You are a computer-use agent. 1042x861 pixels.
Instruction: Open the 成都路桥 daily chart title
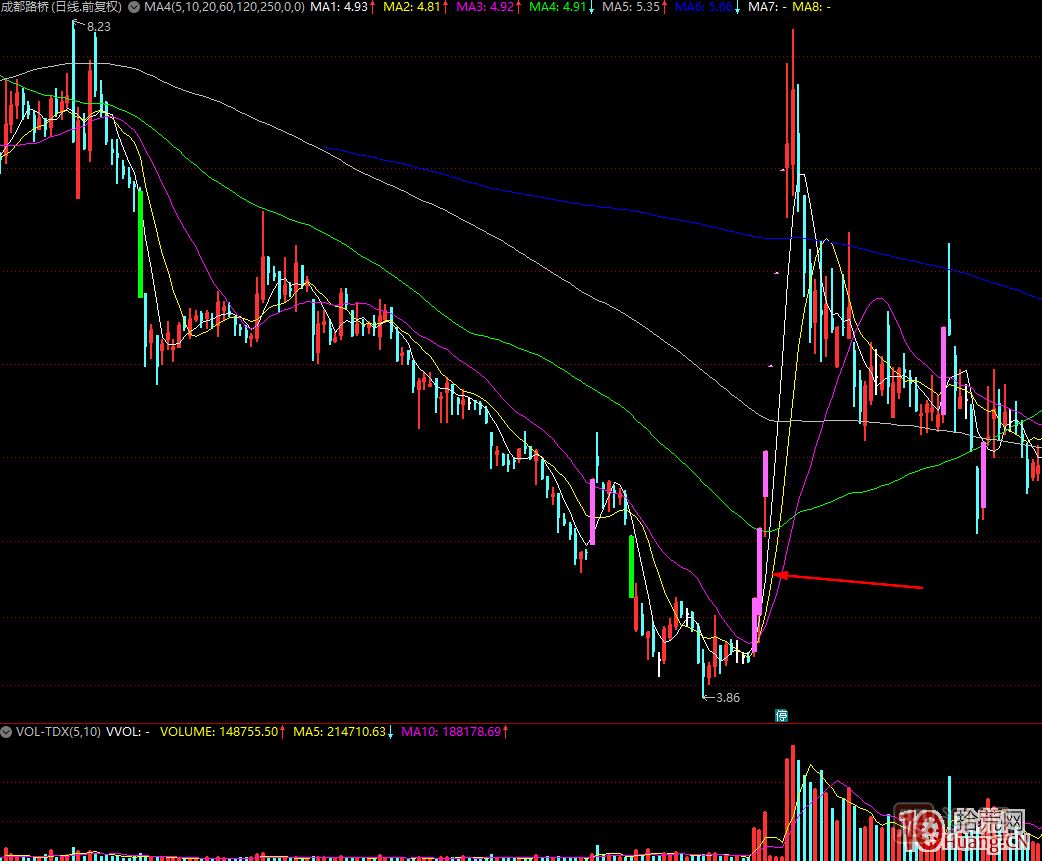(x=61, y=7)
